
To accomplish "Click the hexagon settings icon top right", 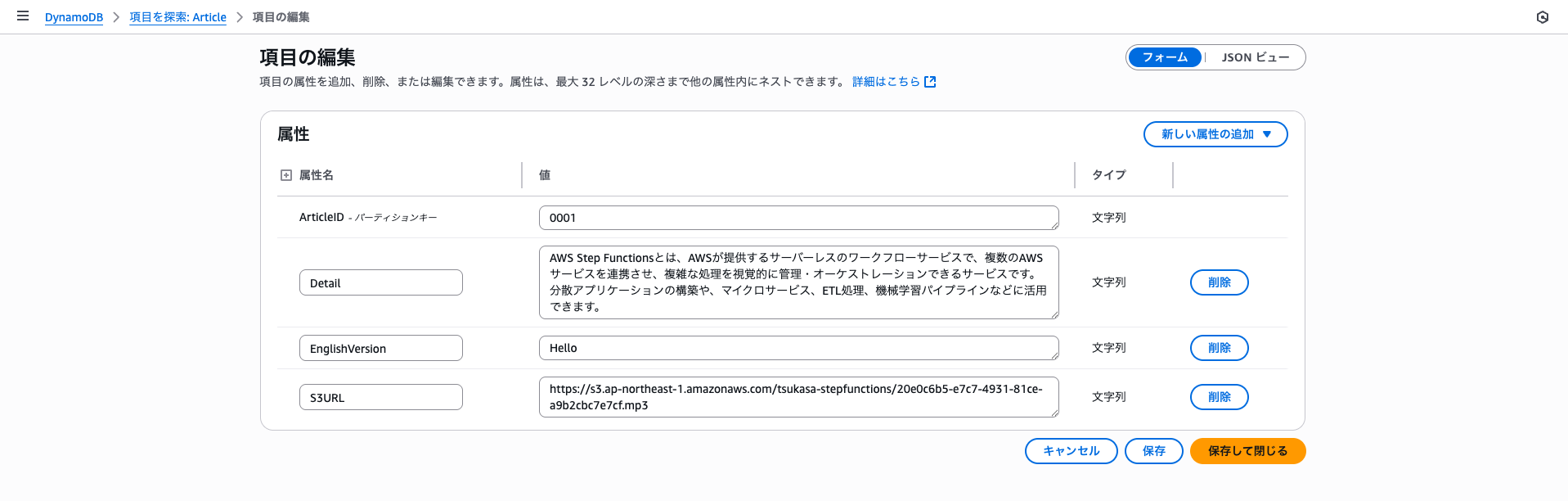I will click(x=1542, y=17).
